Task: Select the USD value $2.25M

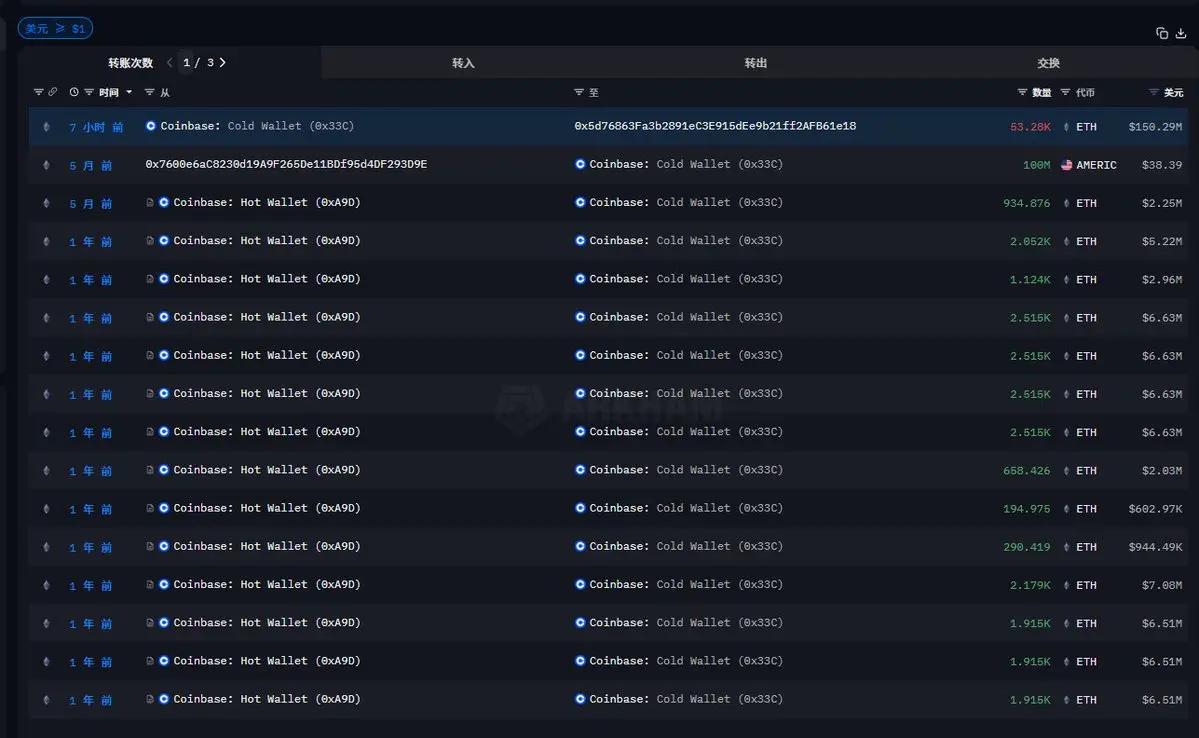Action: 1162,203
